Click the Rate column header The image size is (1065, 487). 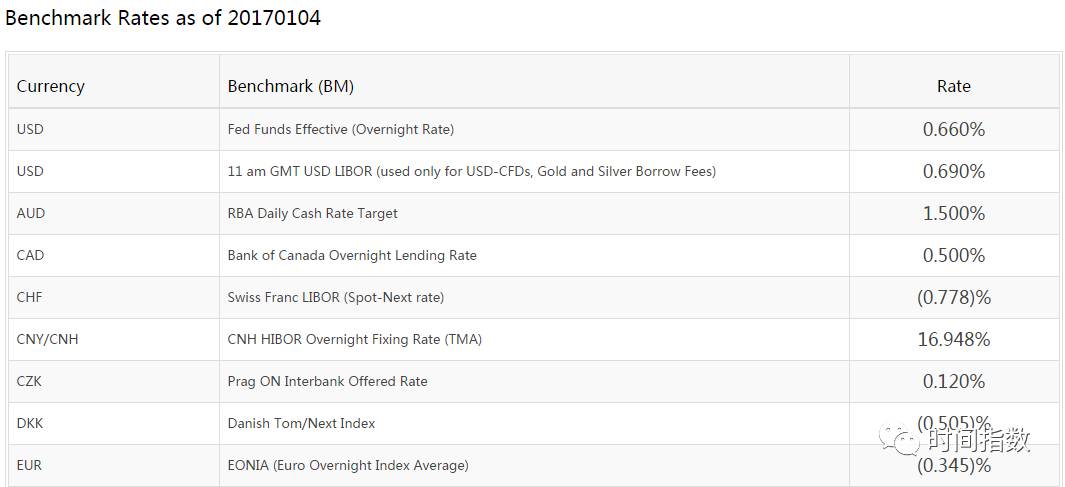tap(953, 86)
